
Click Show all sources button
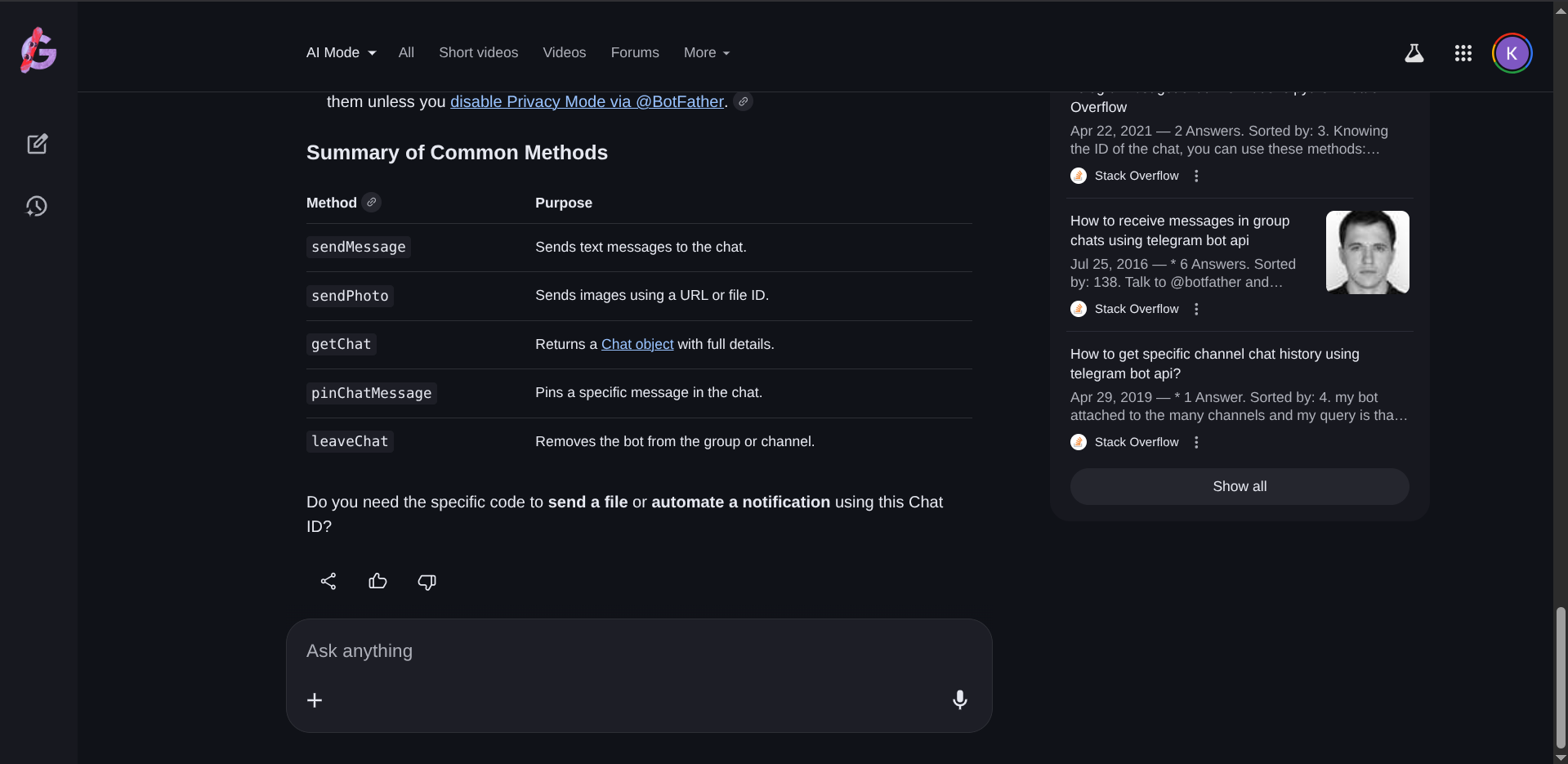tap(1240, 486)
